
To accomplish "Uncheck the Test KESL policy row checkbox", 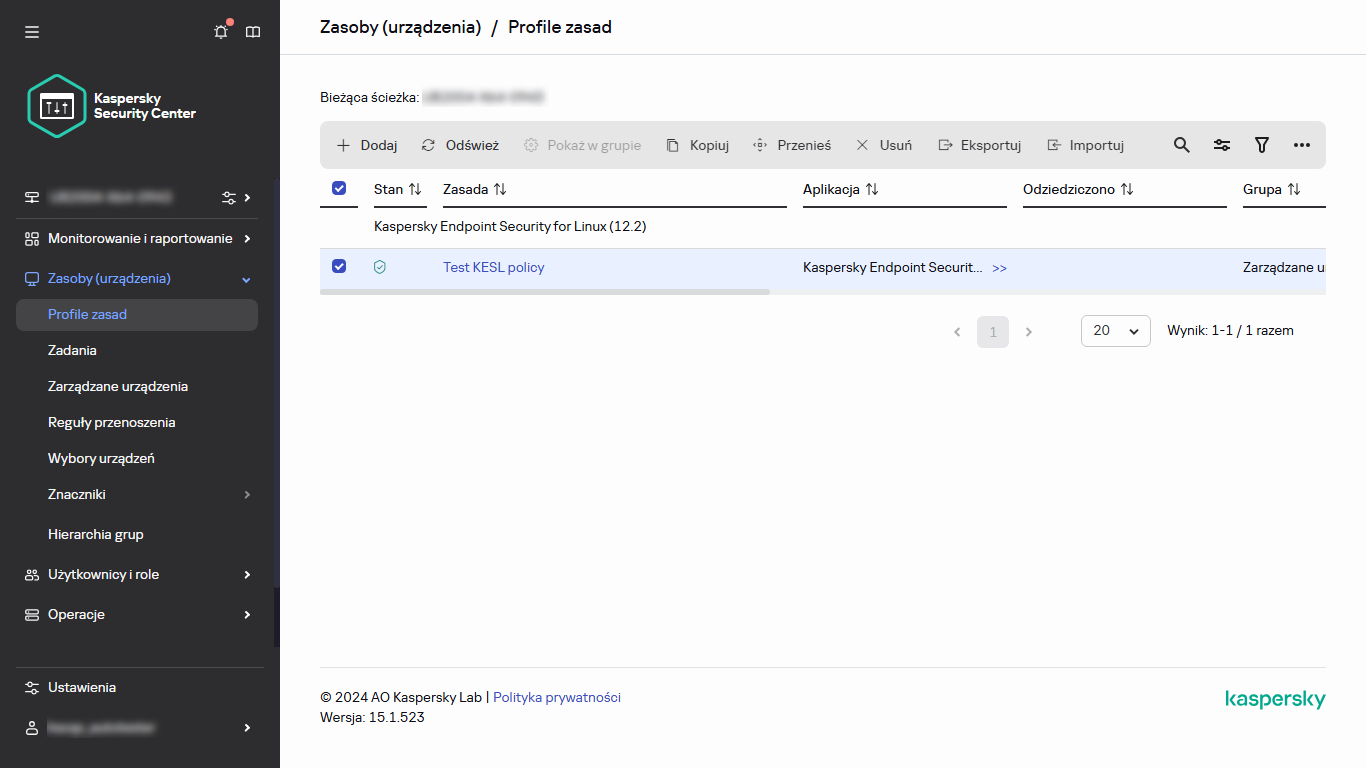I will click(339, 266).
